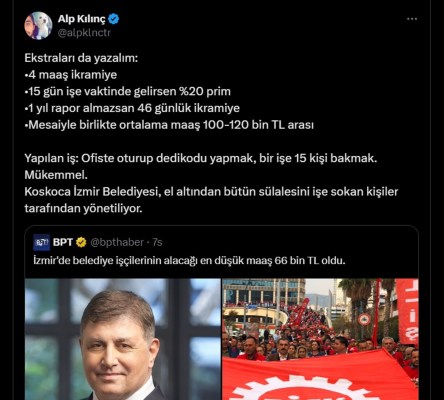Screen dimensions: 444x400
Task: Open the three-dot more options menu
Action: (412, 19)
